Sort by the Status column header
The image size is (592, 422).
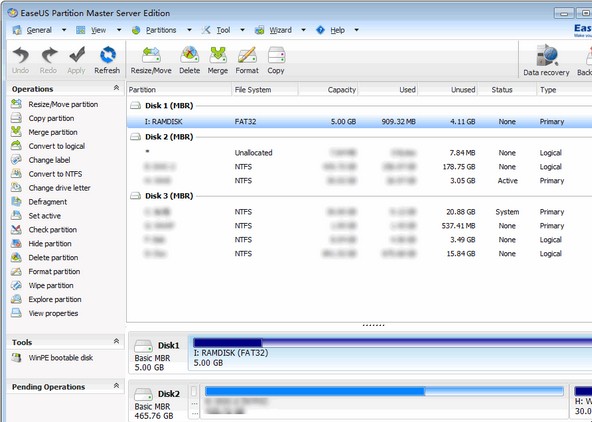point(507,90)
